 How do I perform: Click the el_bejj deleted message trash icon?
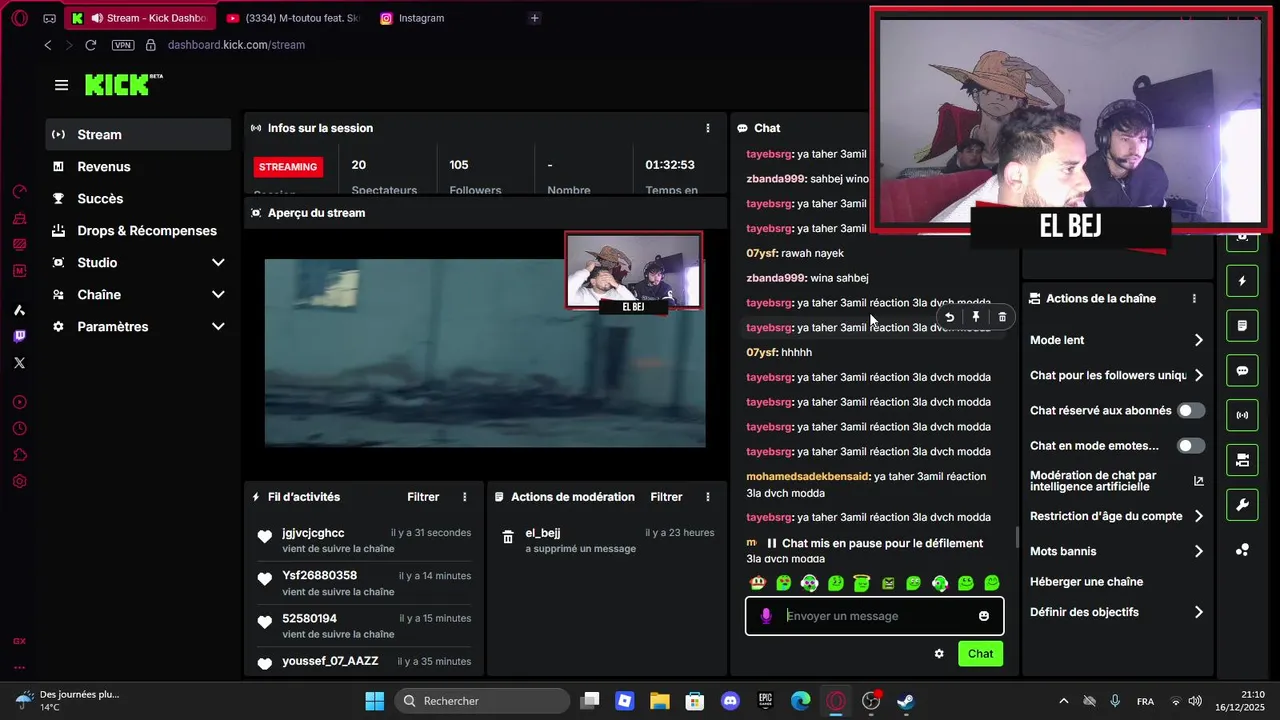[x=508, y=537]
